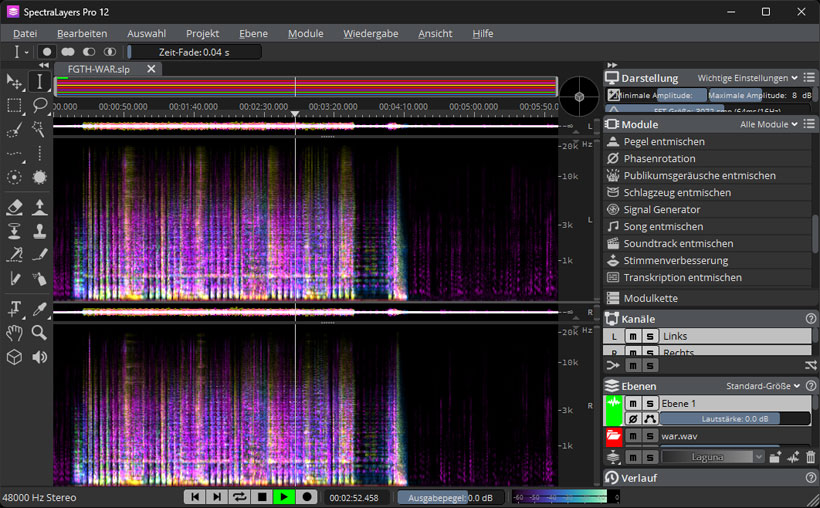The image size is (820, 508).
Task: Set selection mode to new selection (single circle)
Action: coord(47,52)
